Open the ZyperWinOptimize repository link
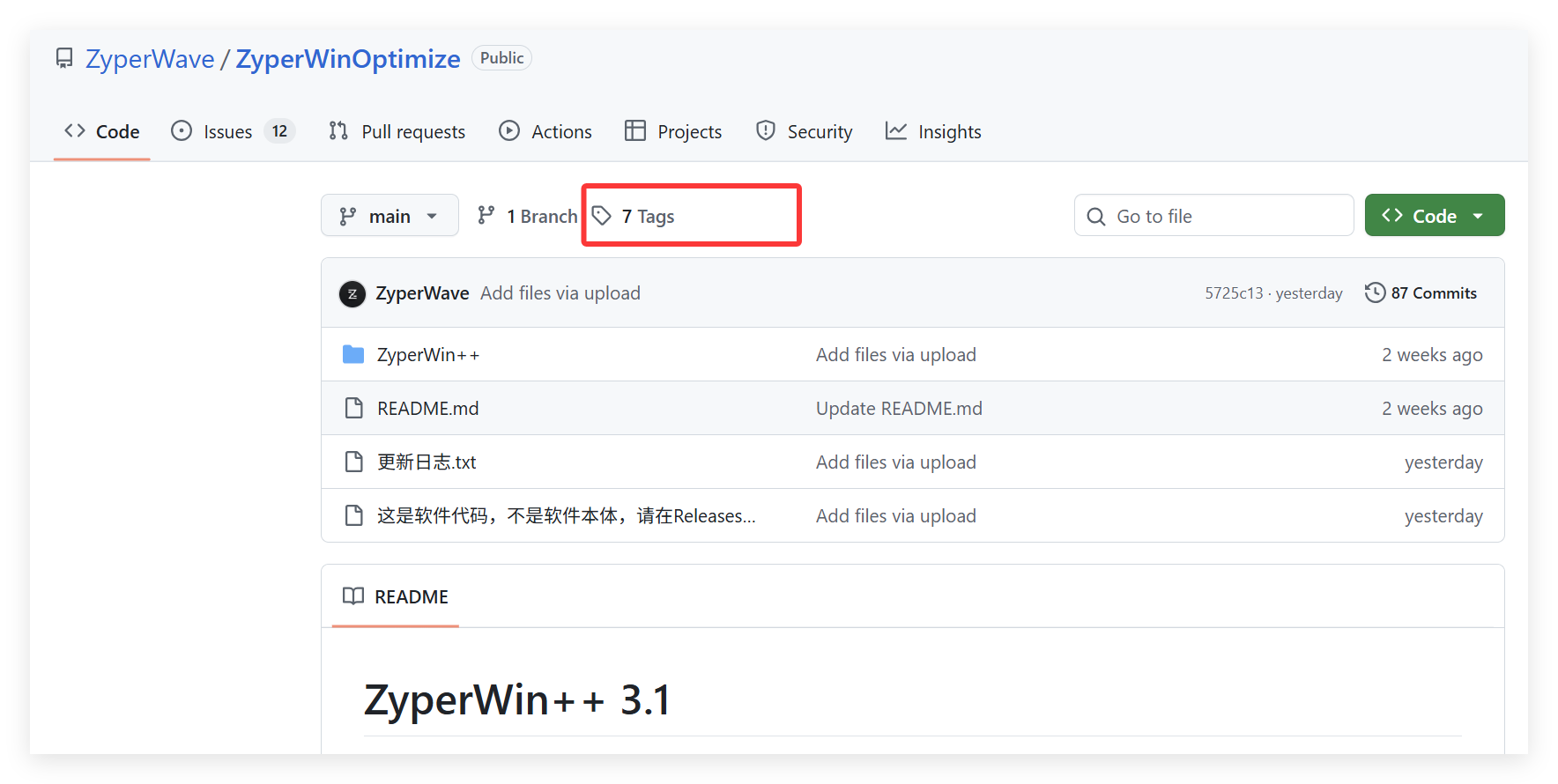The image size is (1558, 784). coord(348,59)
